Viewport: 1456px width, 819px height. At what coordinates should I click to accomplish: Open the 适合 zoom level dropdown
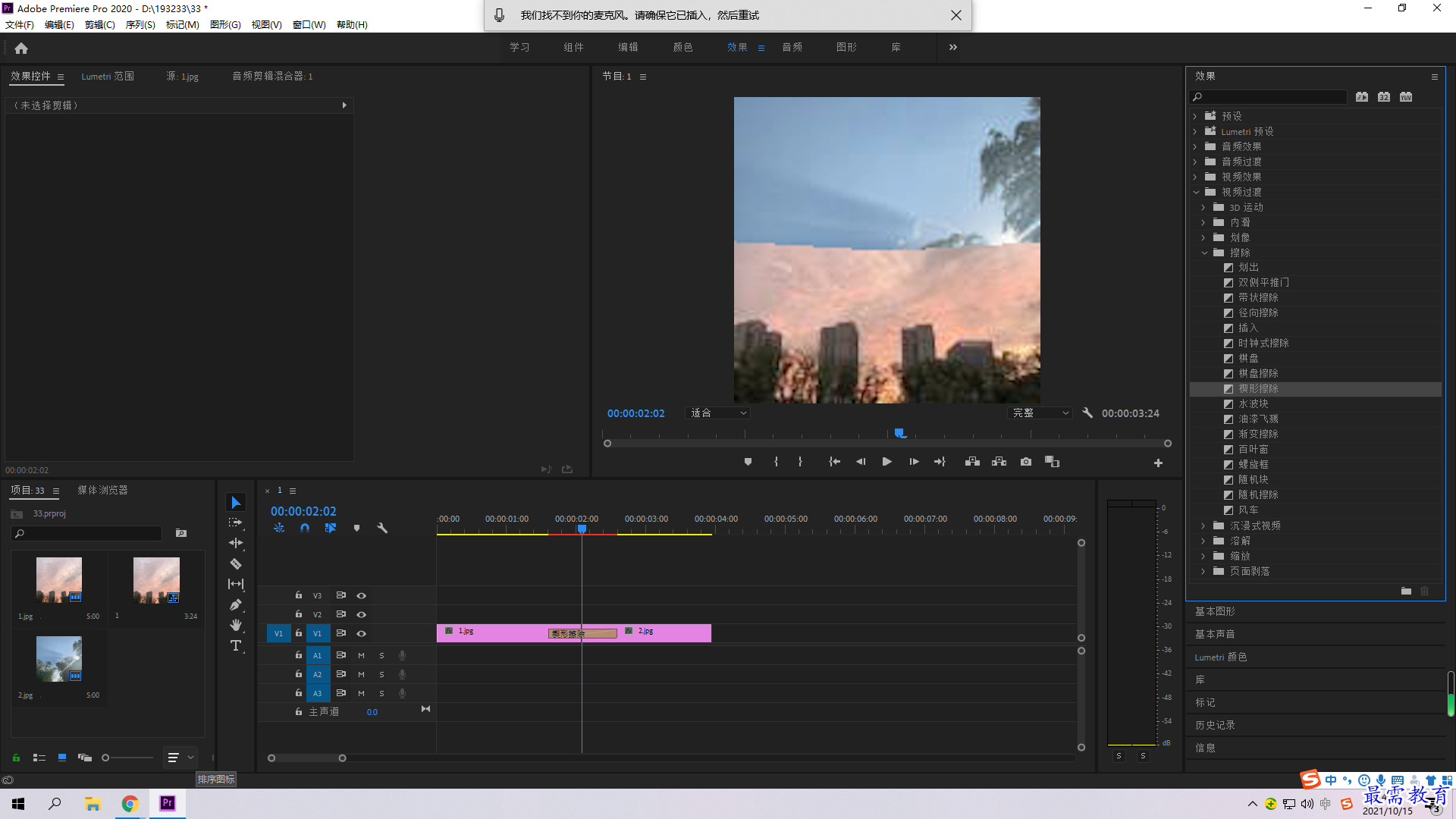(x=717, y=413)
